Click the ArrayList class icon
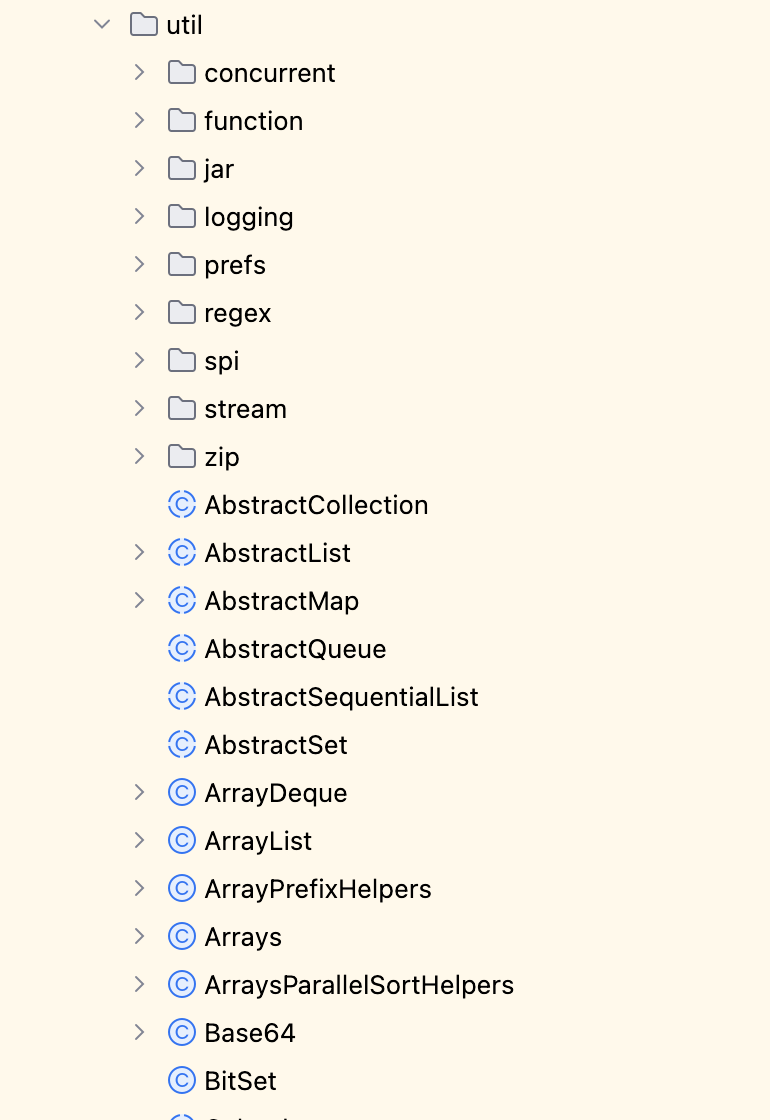 pos(181,841)
